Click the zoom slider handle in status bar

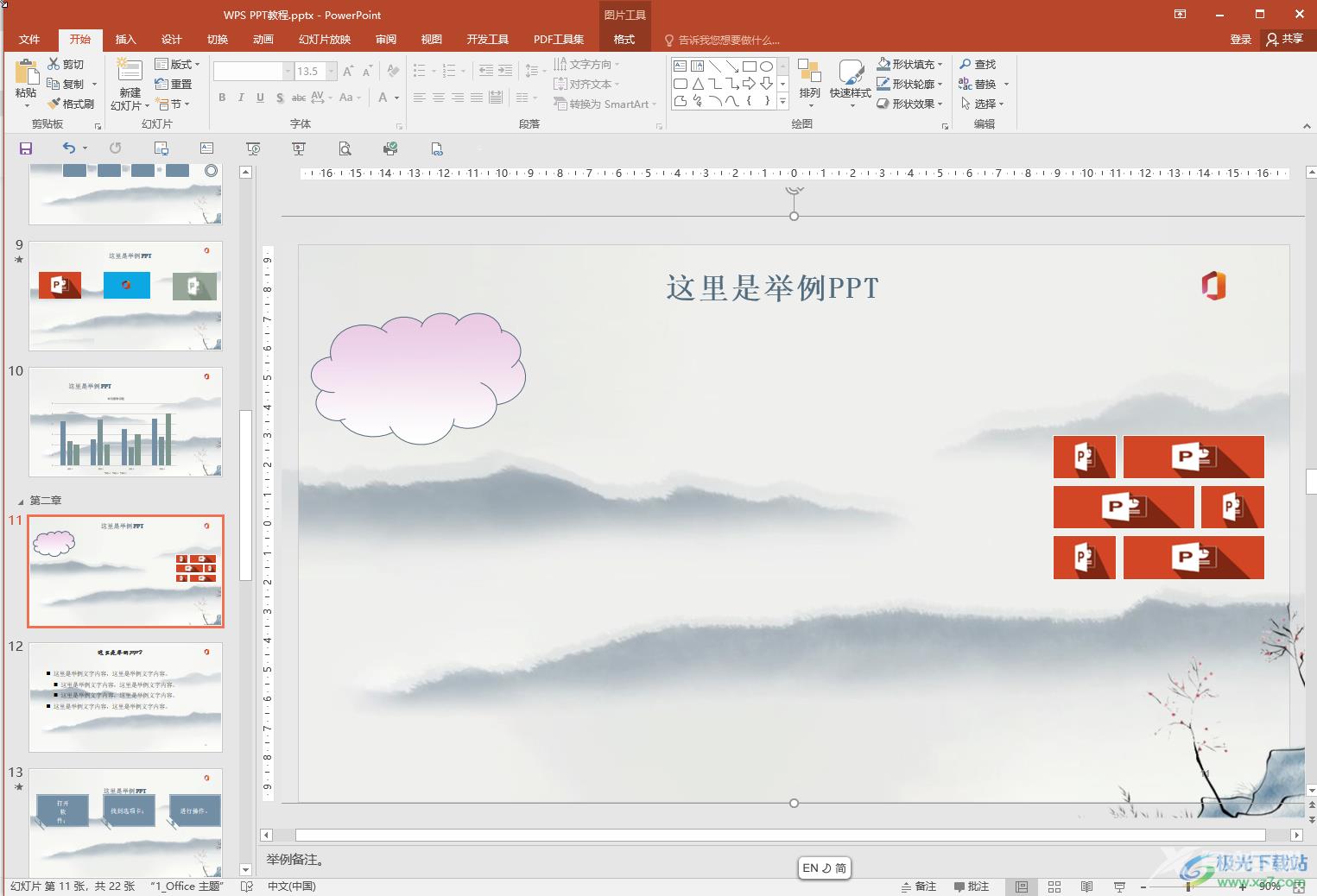(1188, 887)
